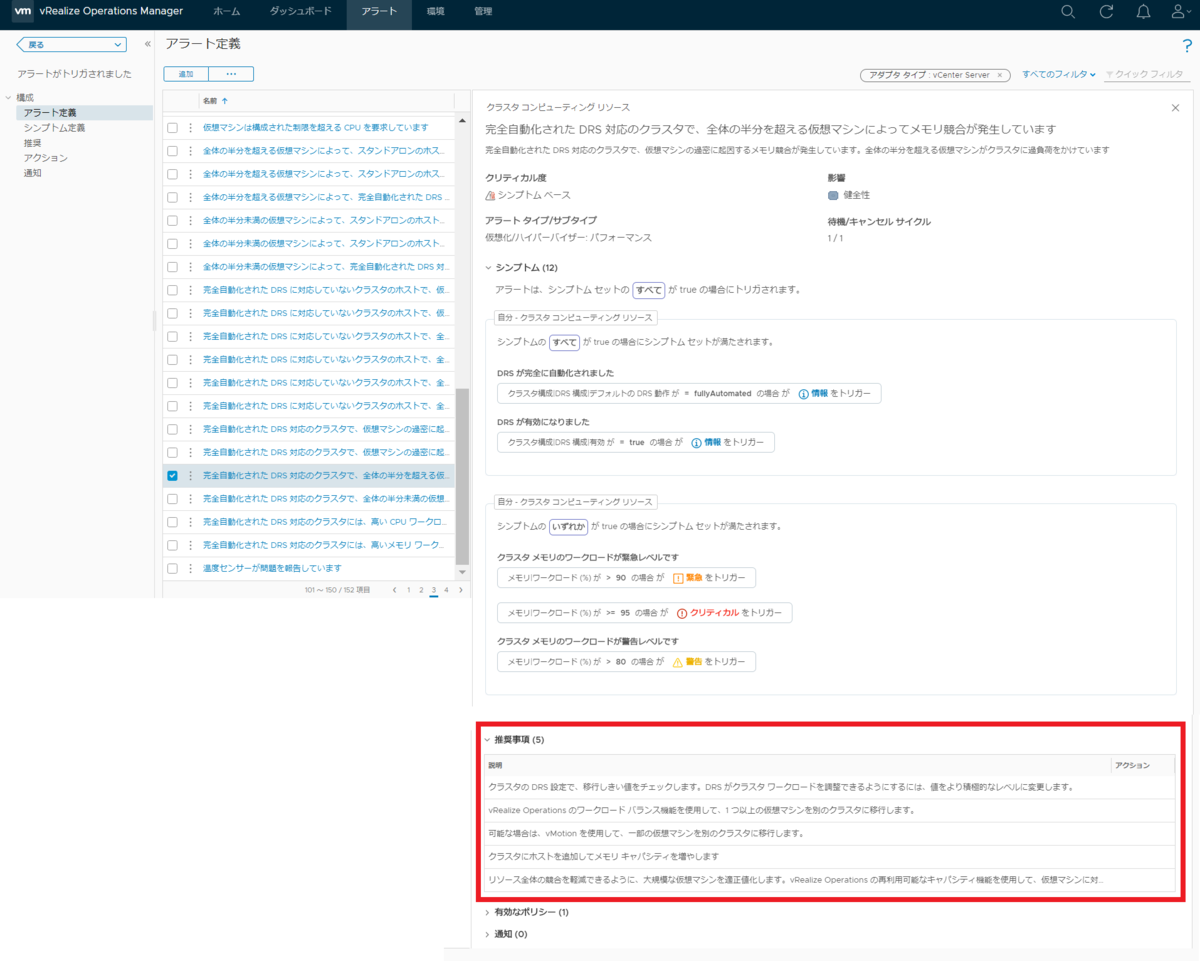
Task: Open the 管理 tab
Action: click(483, 12)
